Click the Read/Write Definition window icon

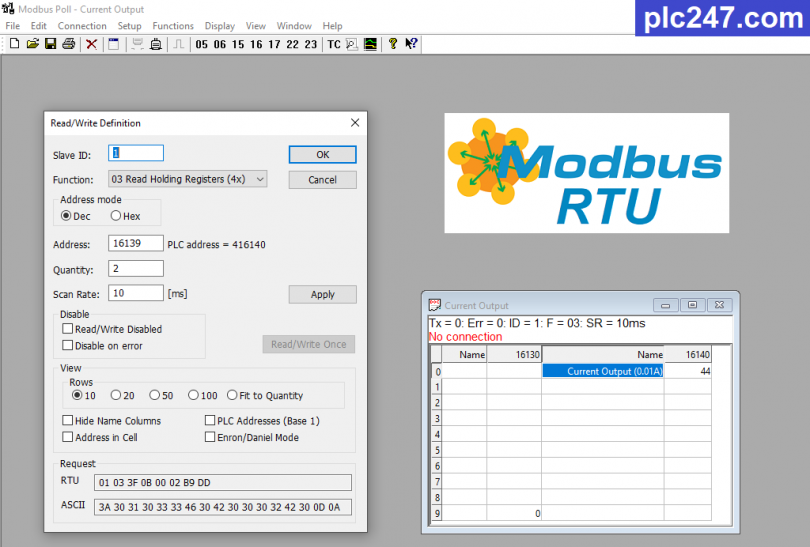tap(114, 44)
